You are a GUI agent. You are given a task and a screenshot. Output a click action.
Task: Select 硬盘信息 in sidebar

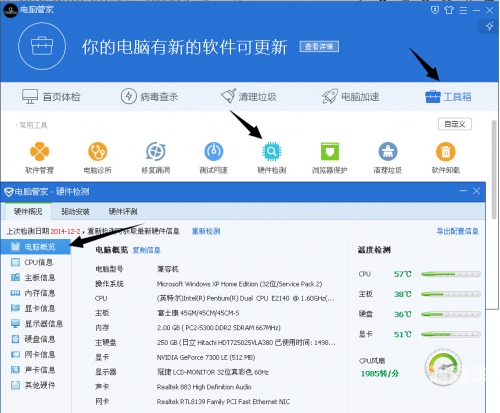coord(36,339)
